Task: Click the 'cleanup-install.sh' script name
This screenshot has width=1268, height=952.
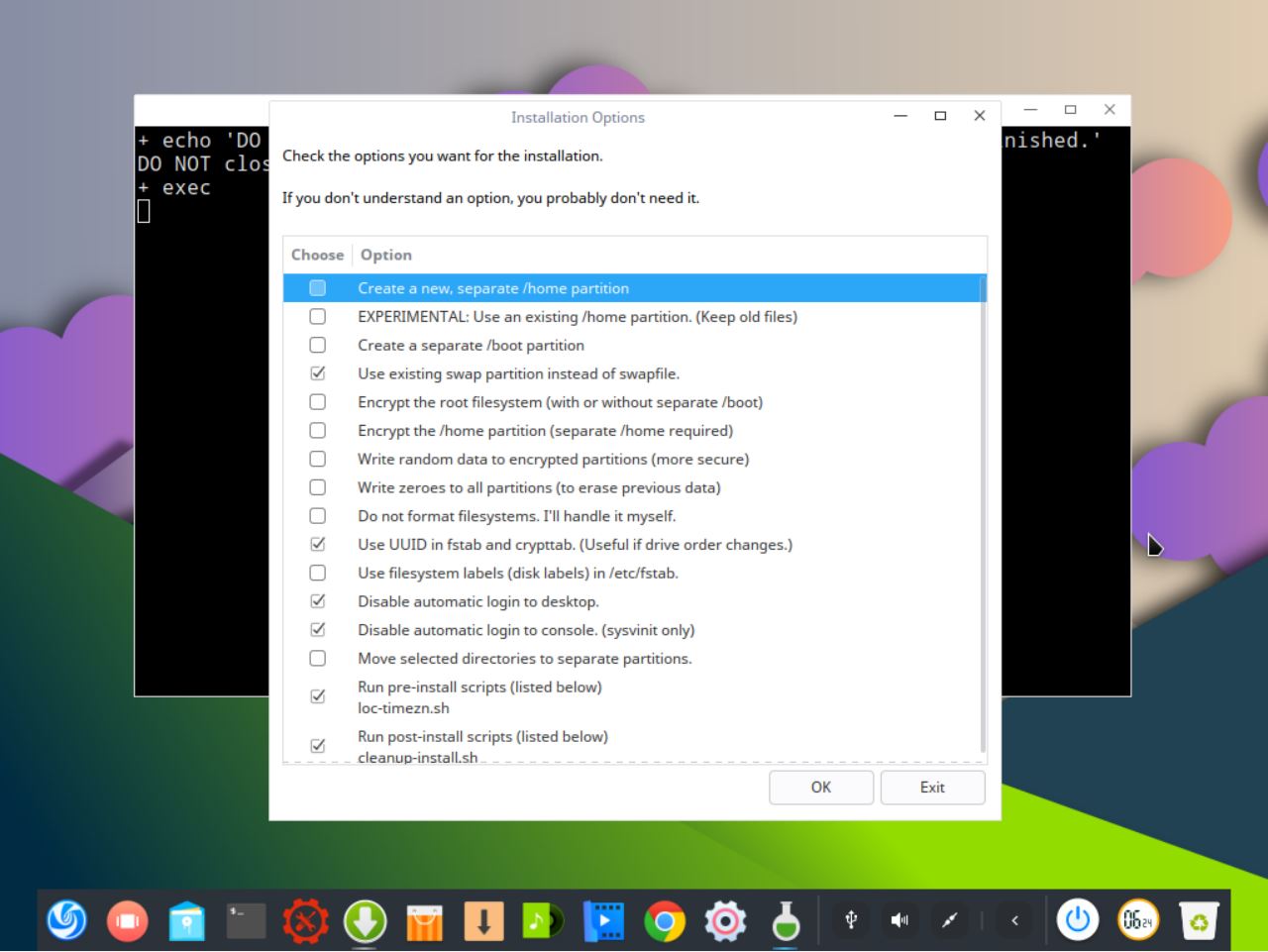Action: coord(417,758)
